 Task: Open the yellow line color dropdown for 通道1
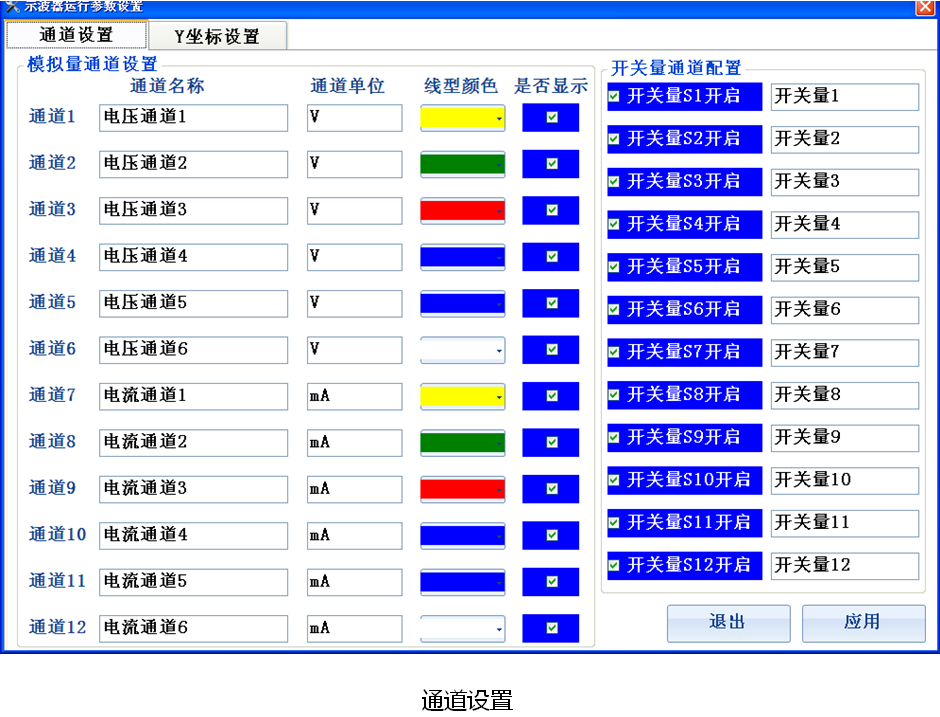tap(498, 119)
